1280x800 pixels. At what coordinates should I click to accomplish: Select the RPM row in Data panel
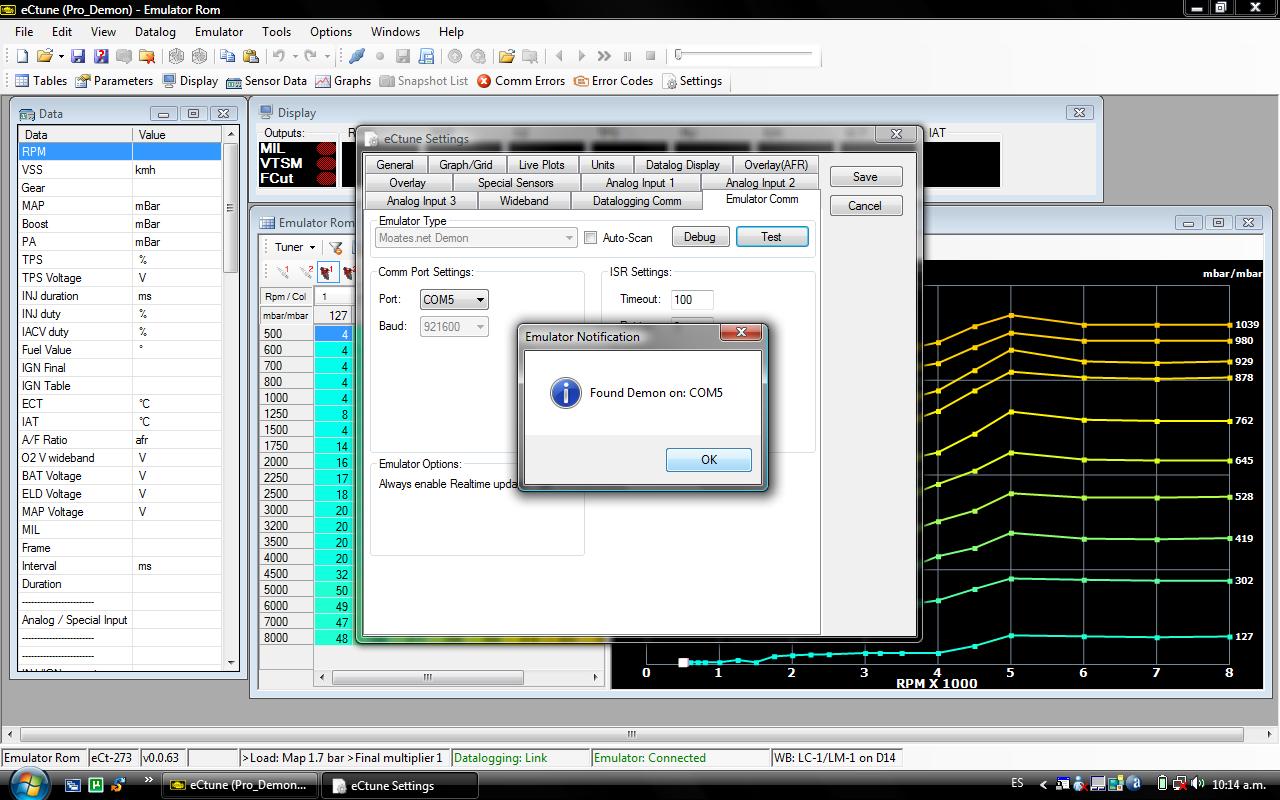(x=119, y=152)
